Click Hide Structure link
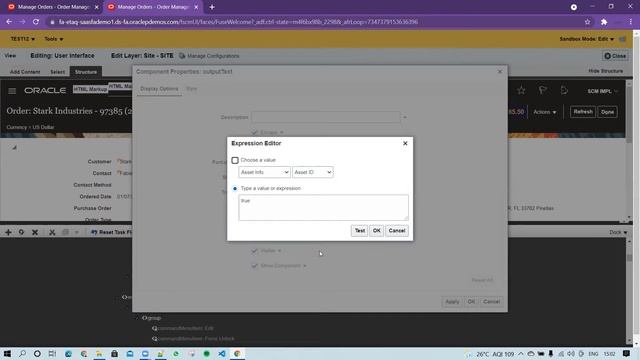Viewport: 640px width, 360px height. [x=606, y=71]
